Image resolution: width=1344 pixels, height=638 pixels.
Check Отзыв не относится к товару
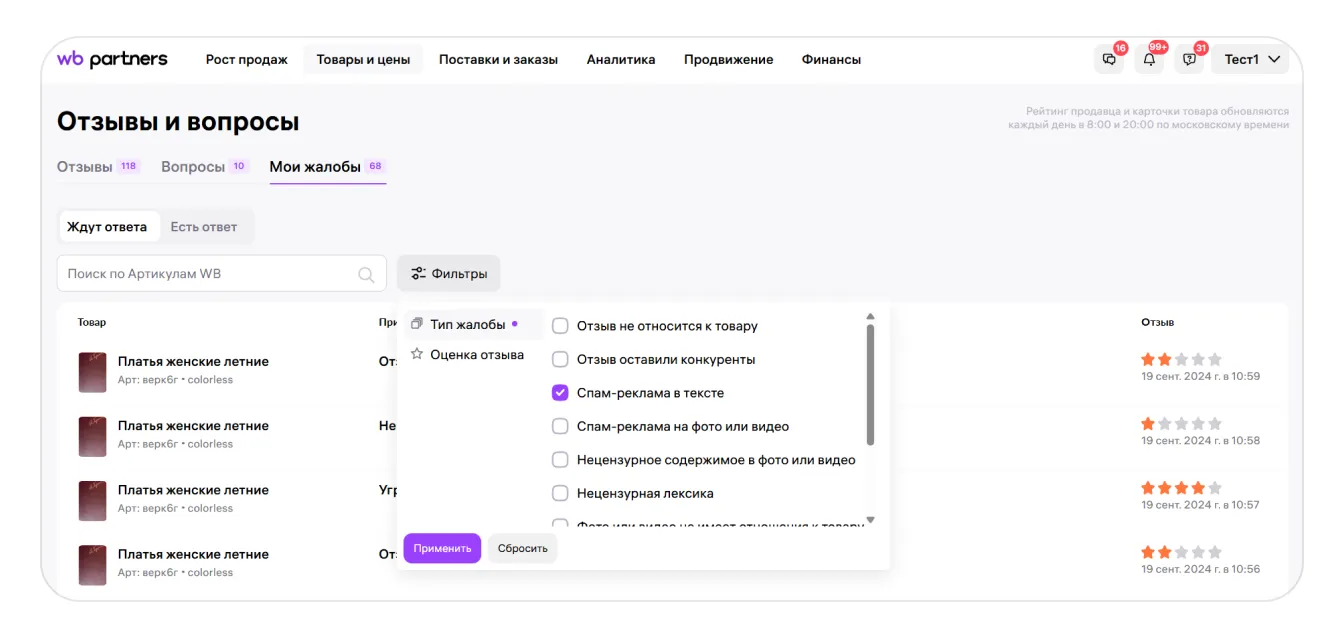(560, 326)
